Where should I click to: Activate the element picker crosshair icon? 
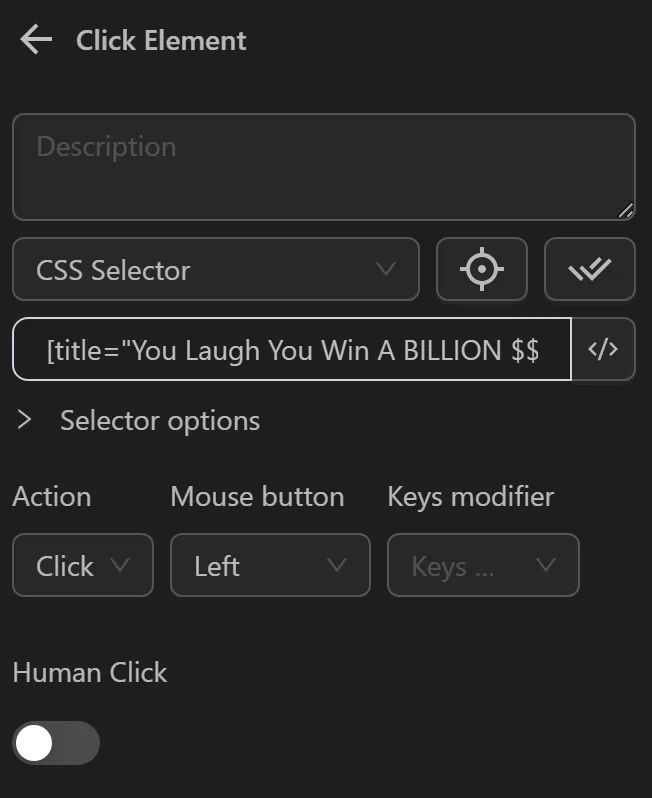click(482, 270)
